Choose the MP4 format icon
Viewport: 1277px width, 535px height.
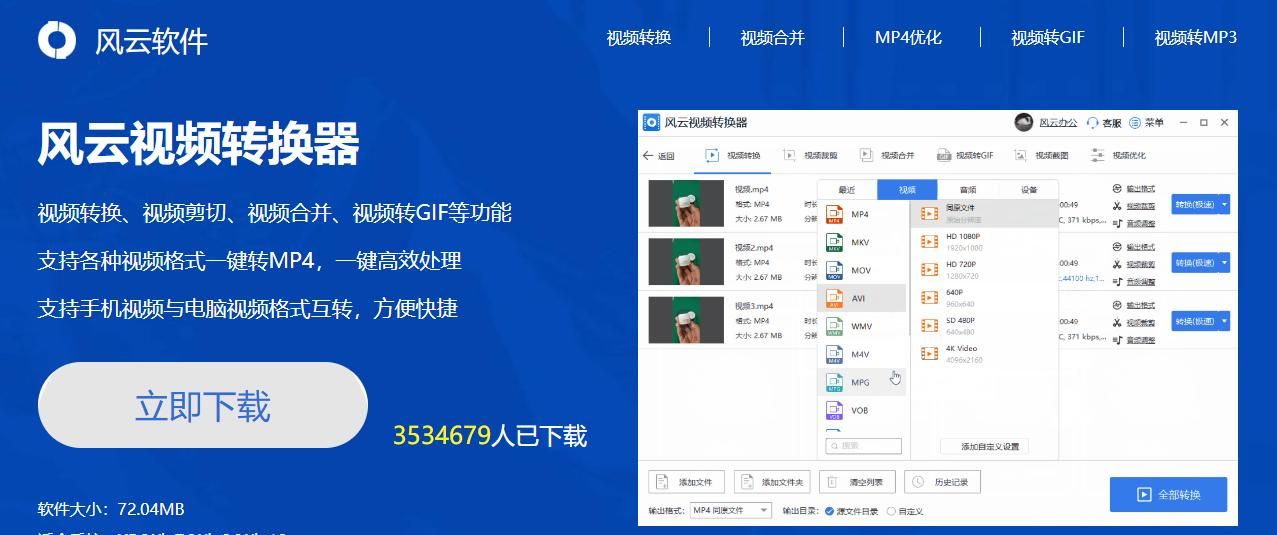click(x=835, y=214)
